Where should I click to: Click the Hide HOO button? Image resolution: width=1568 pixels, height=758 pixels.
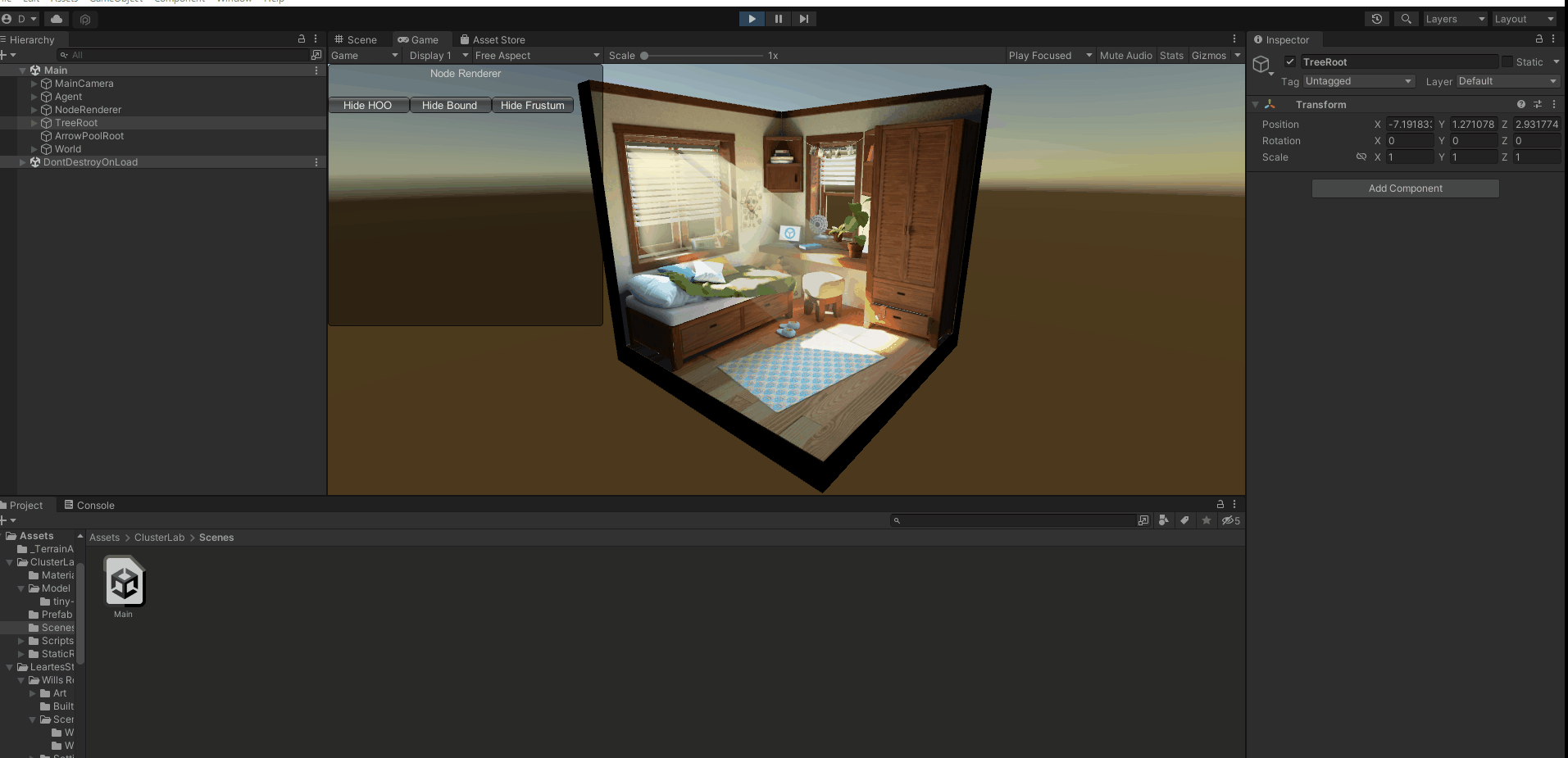pyautogui.click(x=368, y=105)
